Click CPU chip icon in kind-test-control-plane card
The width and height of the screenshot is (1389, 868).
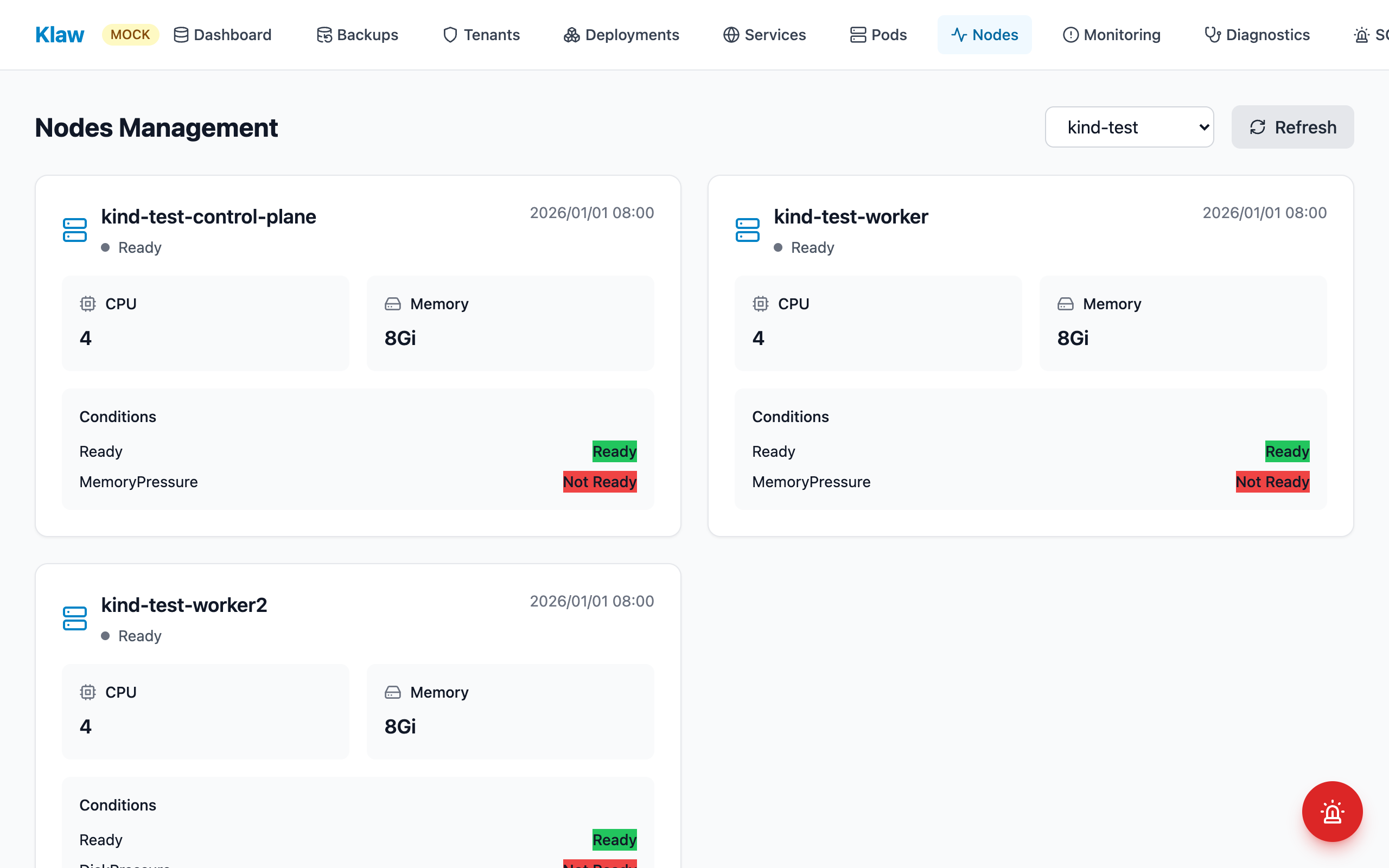[88, 304]
